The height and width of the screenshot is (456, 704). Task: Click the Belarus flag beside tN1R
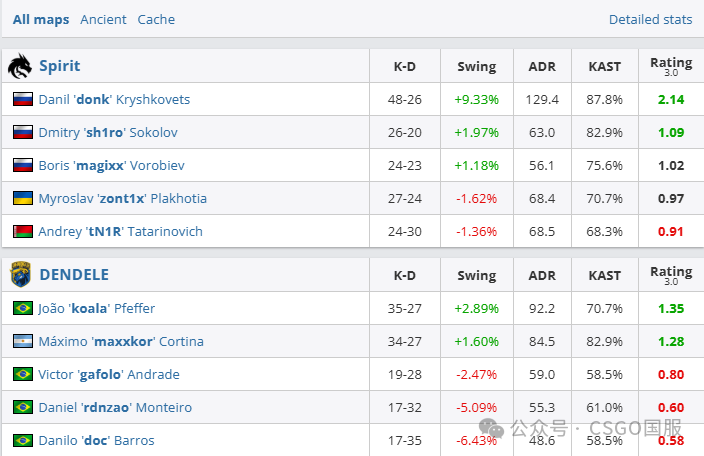click(23, 231)
